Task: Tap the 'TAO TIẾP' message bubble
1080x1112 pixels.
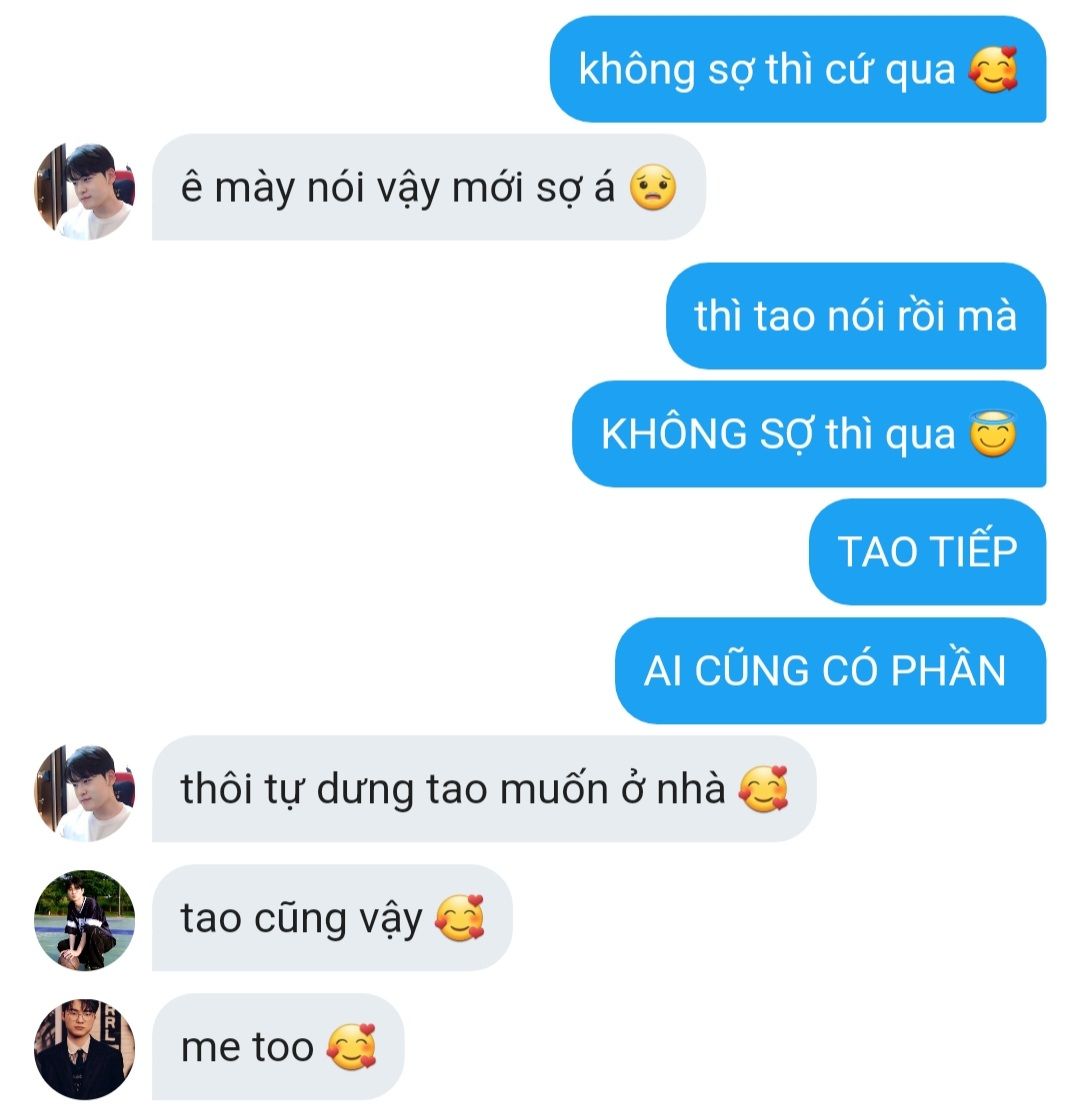Action: [x=928, y=552]
